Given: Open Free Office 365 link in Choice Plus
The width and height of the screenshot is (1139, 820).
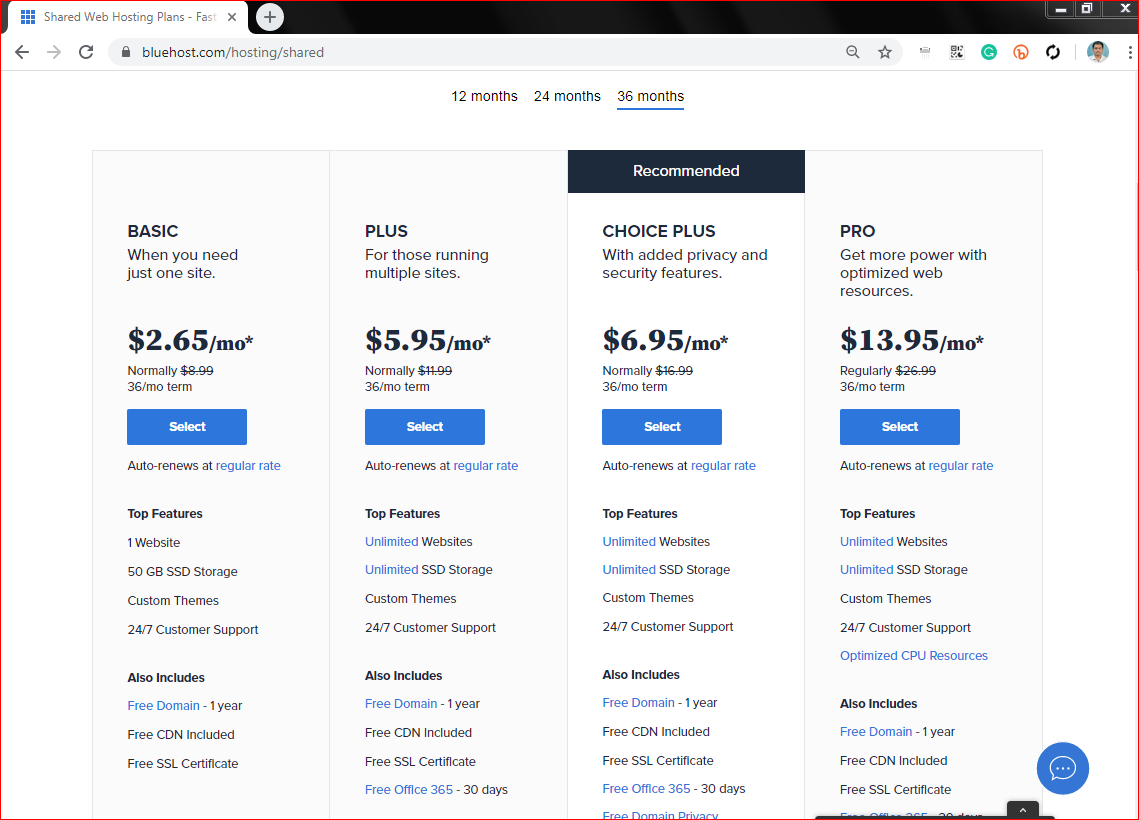Looking at the screenshot, I should 646,788.
